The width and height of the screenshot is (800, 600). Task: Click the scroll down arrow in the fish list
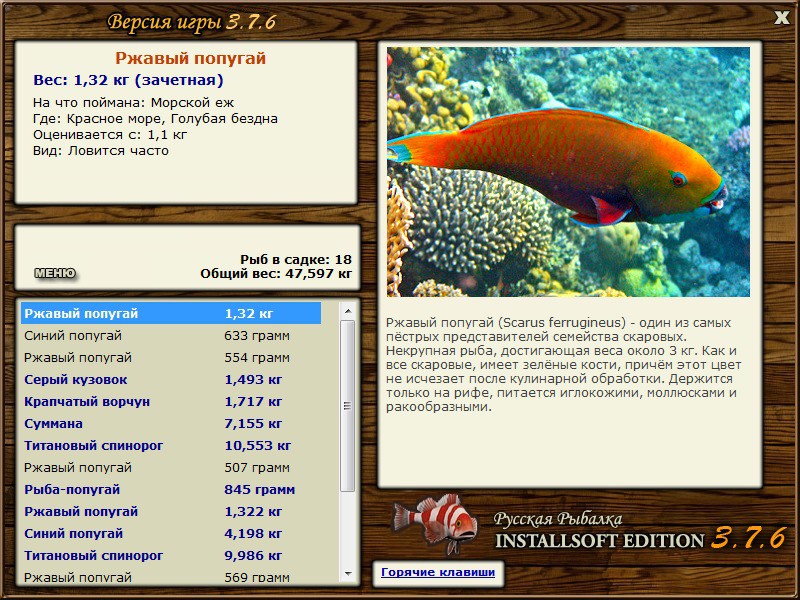coord(348,574)
